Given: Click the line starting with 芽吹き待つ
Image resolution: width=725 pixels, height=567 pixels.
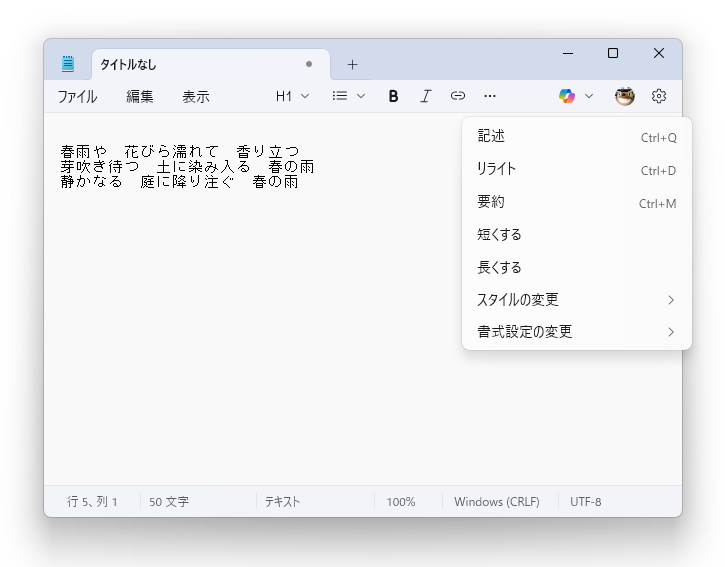Looking at the screenshot, I should coord(187,166).
